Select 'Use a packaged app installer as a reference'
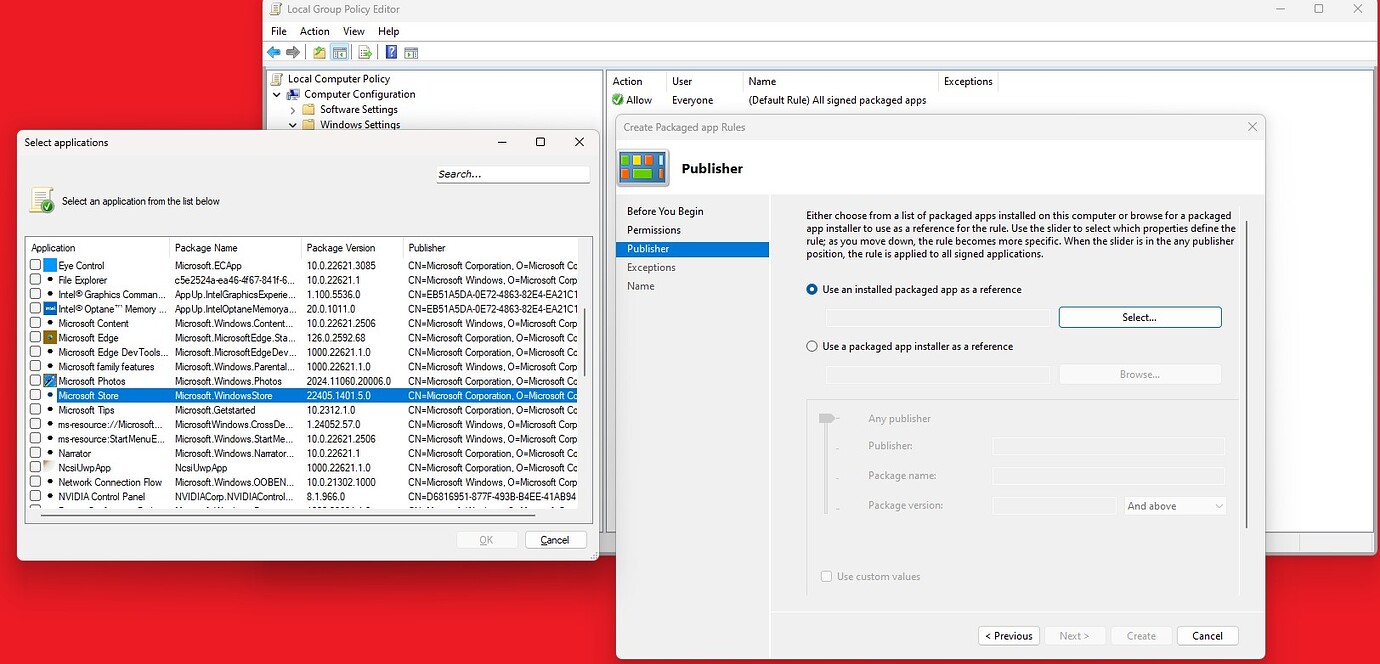This screenshot has width=1380, height=664. click(x=812, y=347)
